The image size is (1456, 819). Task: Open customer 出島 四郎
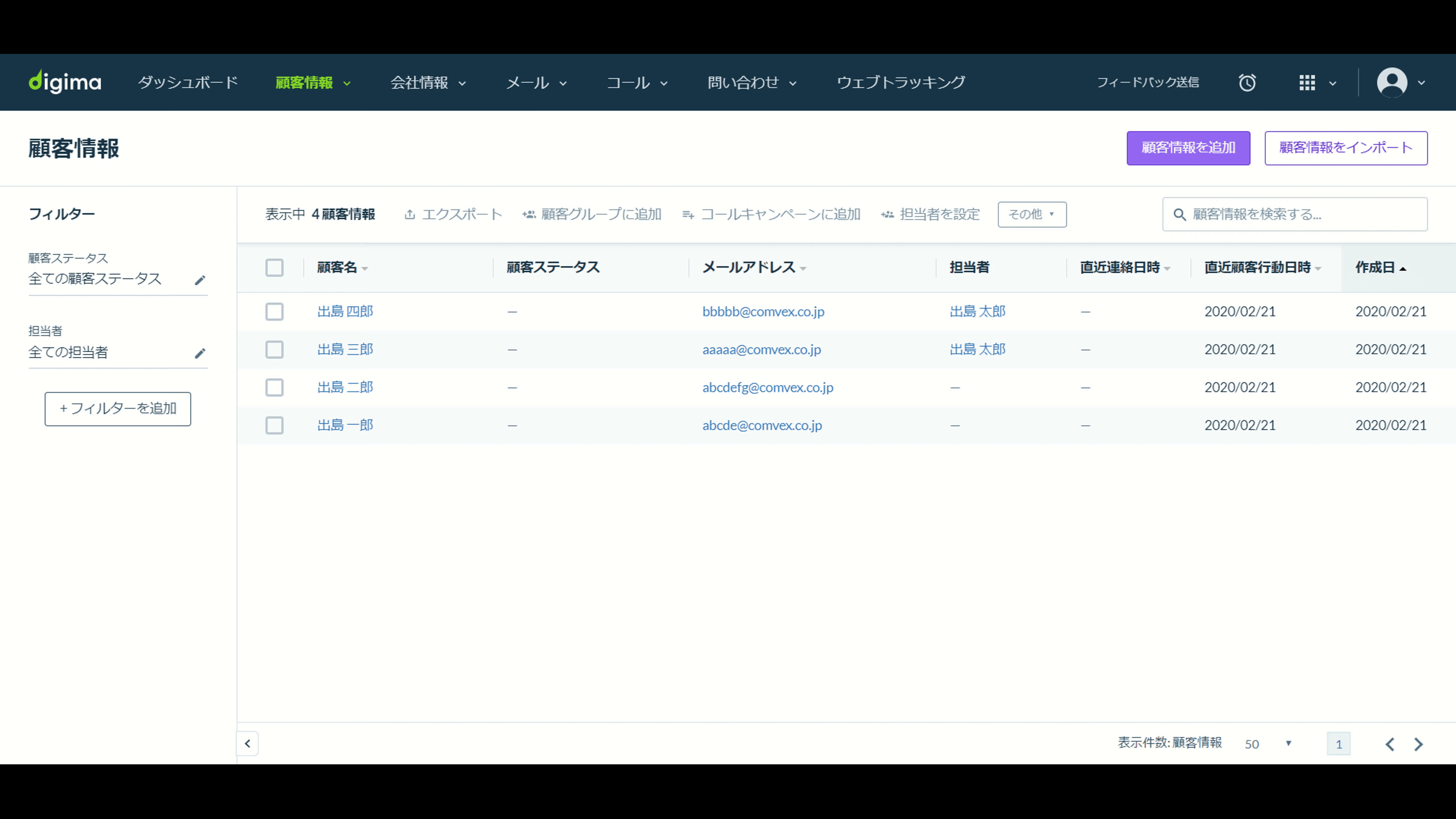point(345,311)
